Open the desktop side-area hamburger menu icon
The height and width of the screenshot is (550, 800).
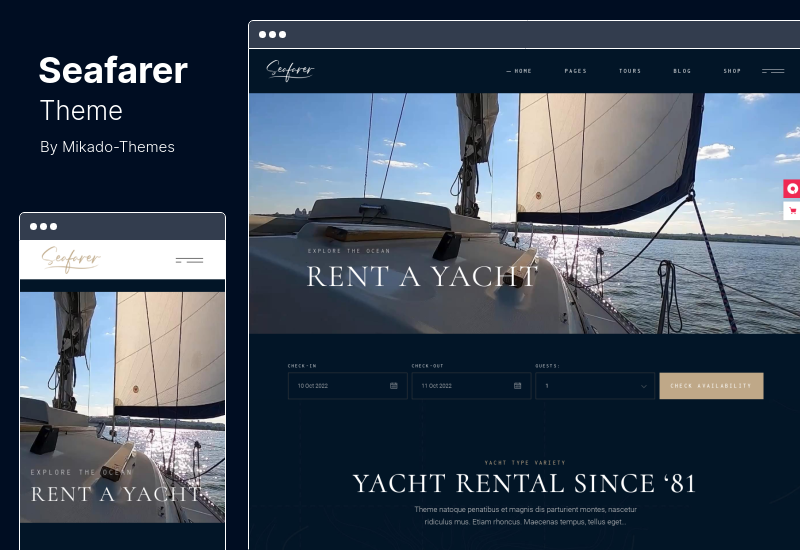(x=773, y=71)
